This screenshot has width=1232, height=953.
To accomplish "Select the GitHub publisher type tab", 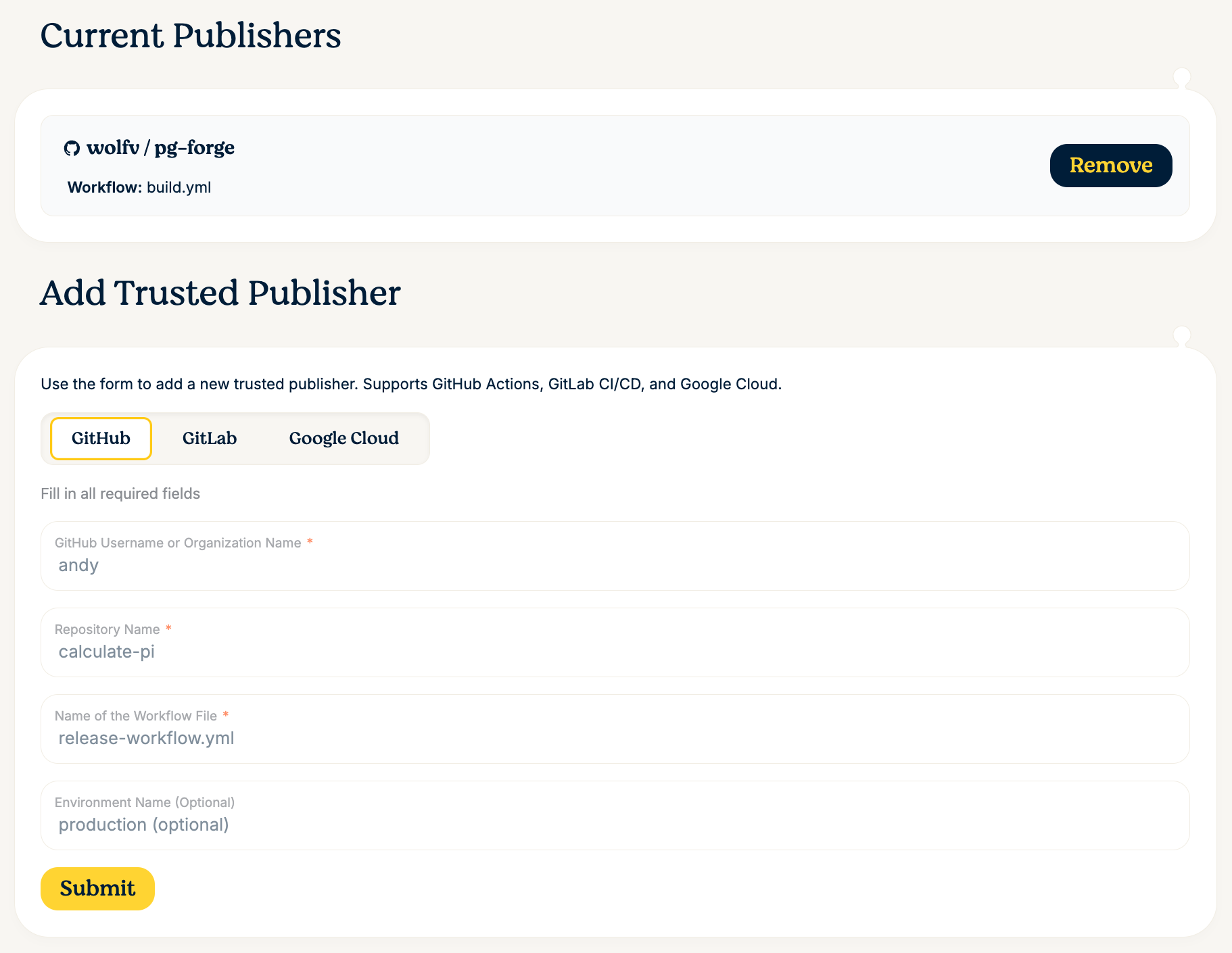I will pyautogui.click(x=100, y=438).
